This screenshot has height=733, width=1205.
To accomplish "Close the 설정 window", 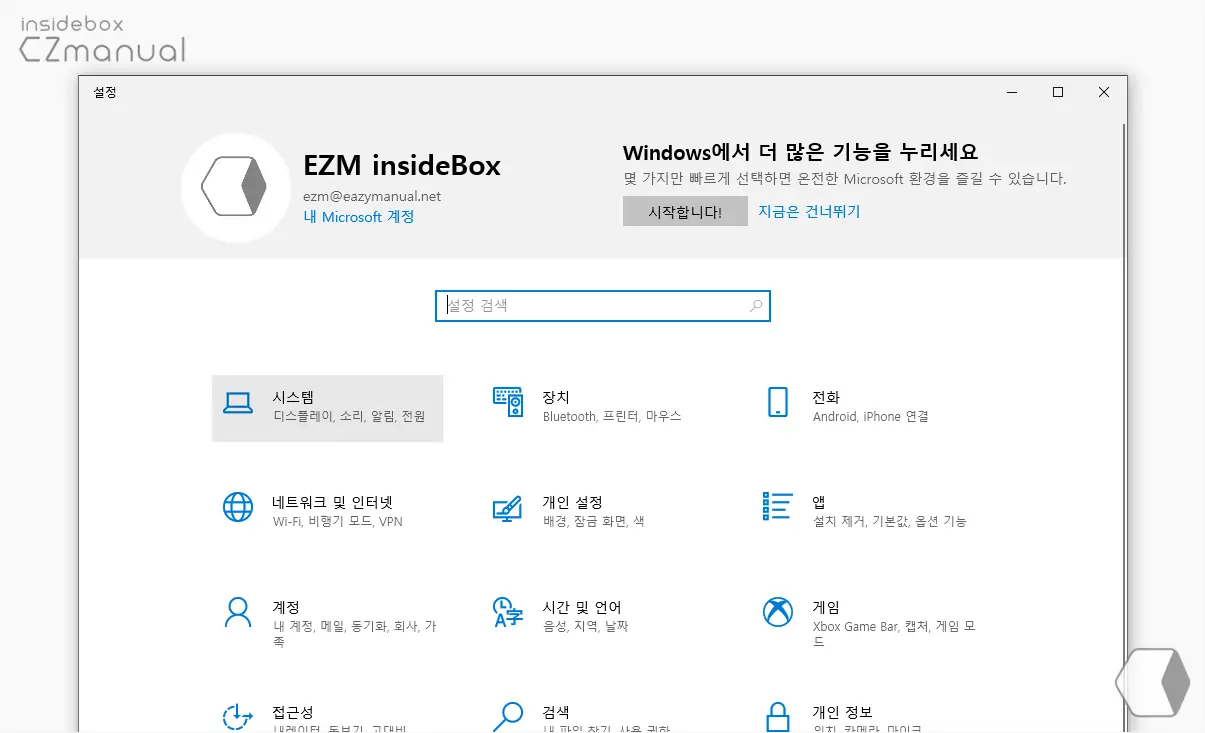I will [1104, 92].
